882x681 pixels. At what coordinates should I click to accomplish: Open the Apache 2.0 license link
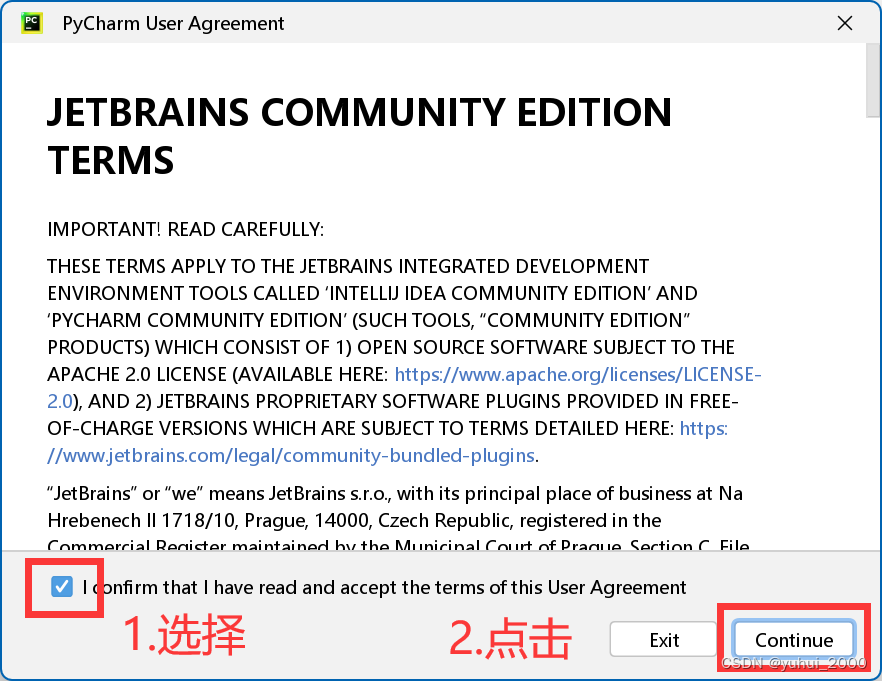click(578, 375)
